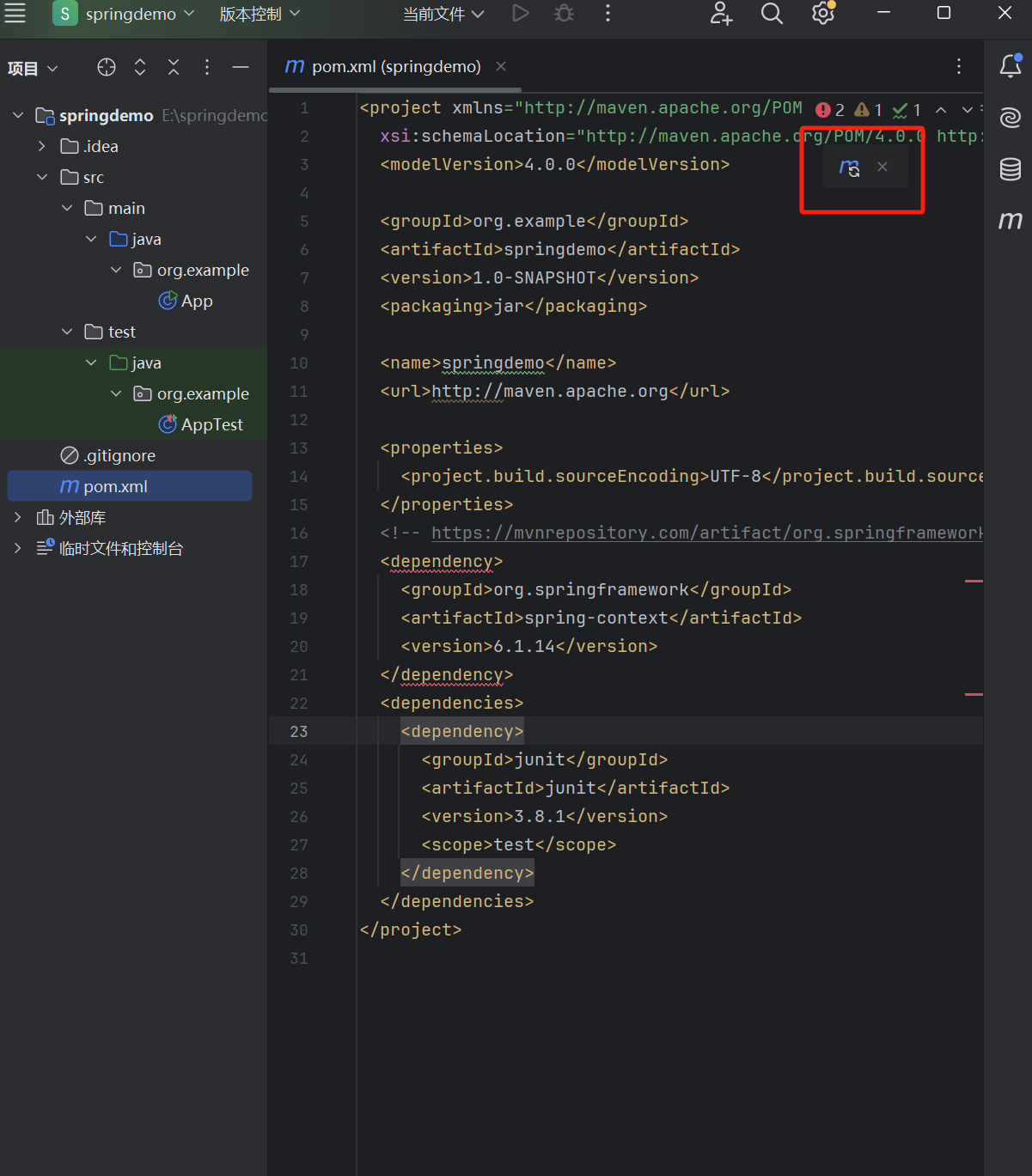Collapse the src folder
Screen dimensions: 1032x1176
[42, 177]
